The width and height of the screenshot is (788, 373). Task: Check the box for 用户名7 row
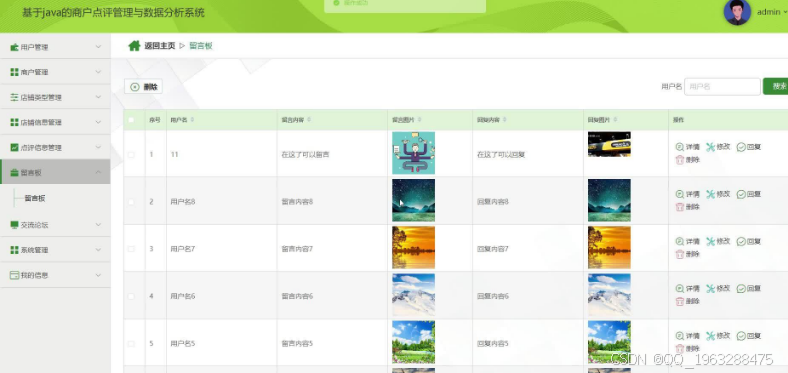[131, 249]
